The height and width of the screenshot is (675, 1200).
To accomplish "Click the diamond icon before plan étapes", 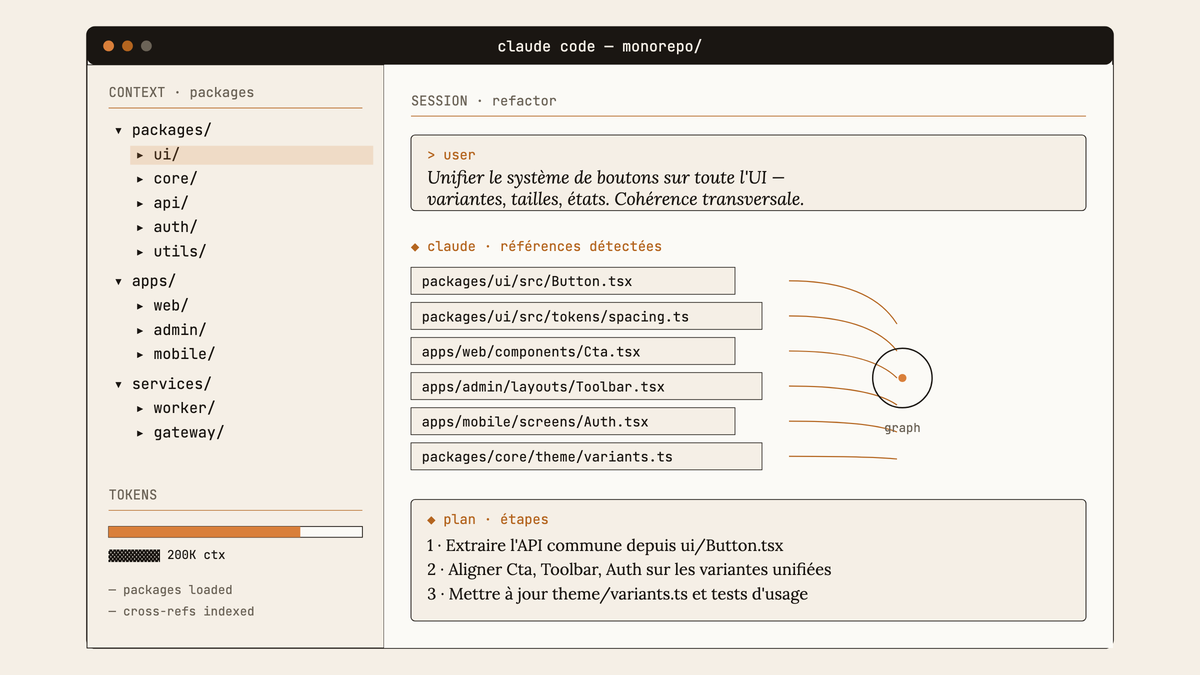I will [431, 520].
